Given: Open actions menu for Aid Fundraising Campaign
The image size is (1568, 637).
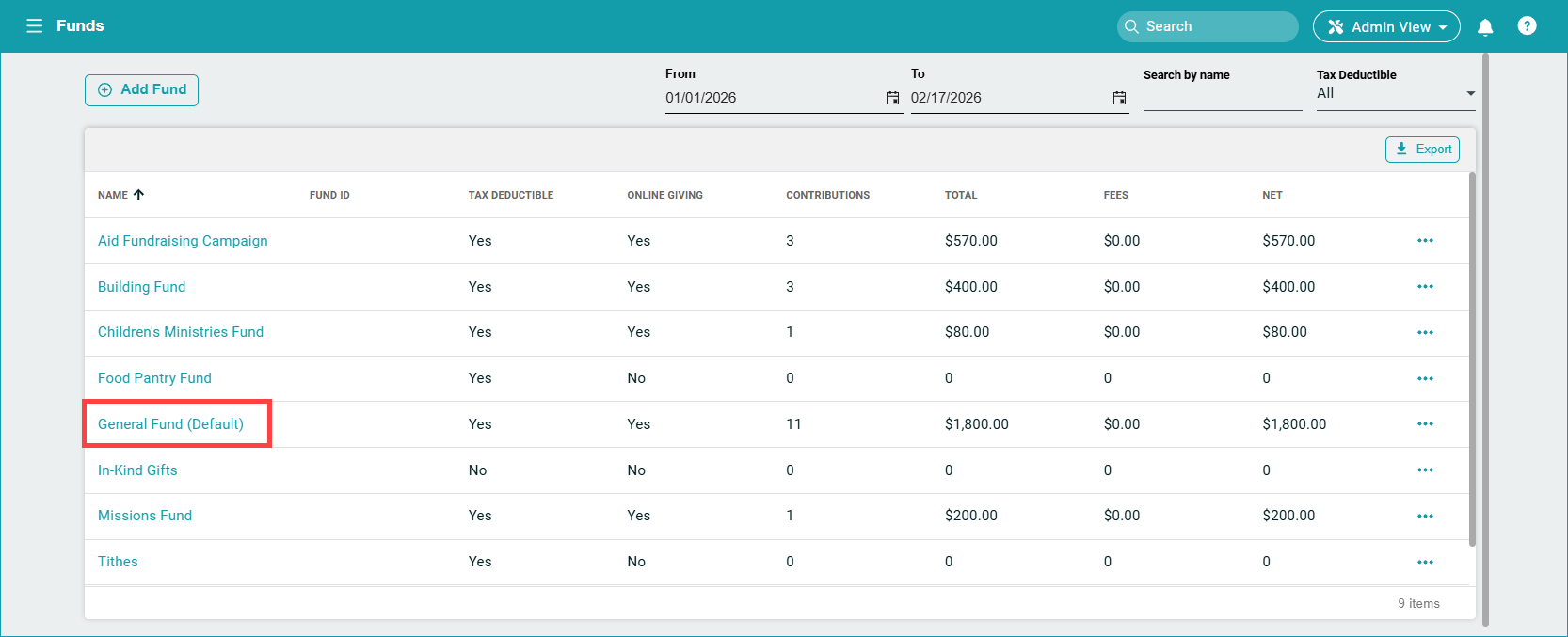Looking at the screenshot, I should point(1425,241).
